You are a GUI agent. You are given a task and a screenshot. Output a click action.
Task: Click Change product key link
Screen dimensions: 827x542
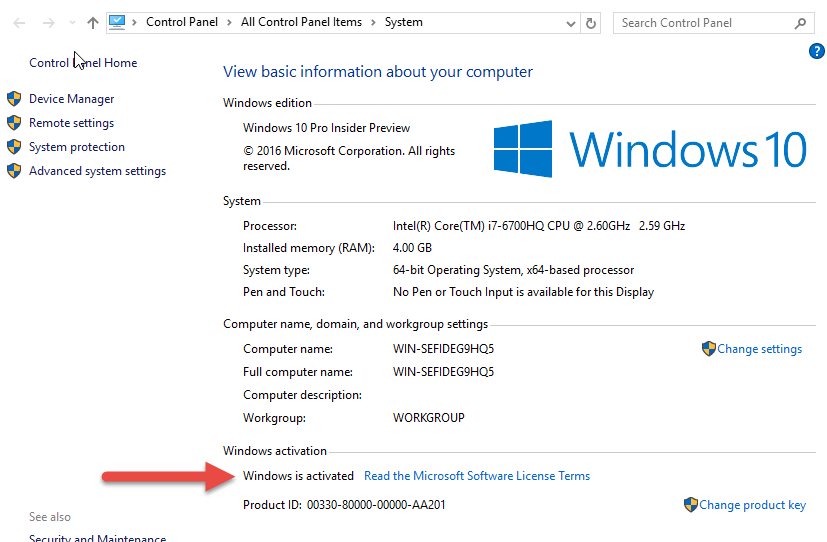pyautogui.click(x=753, y=505)
